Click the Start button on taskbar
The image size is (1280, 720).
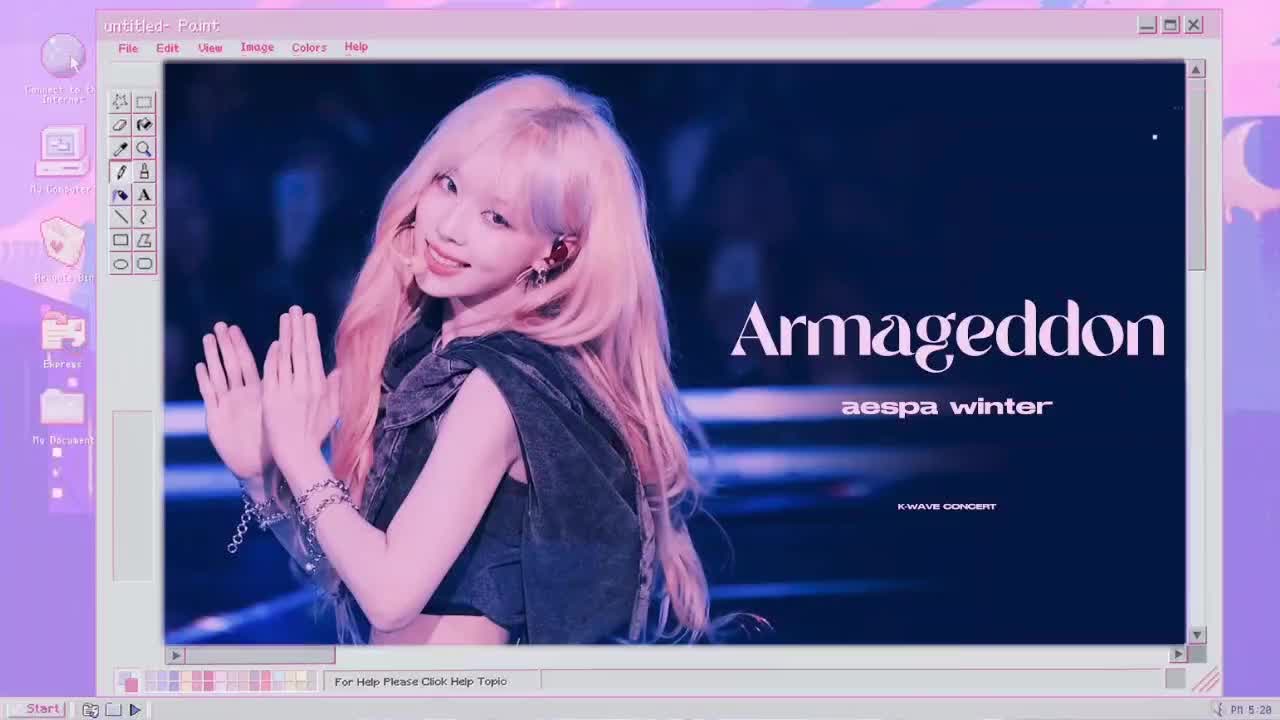[x=37, y=709]
